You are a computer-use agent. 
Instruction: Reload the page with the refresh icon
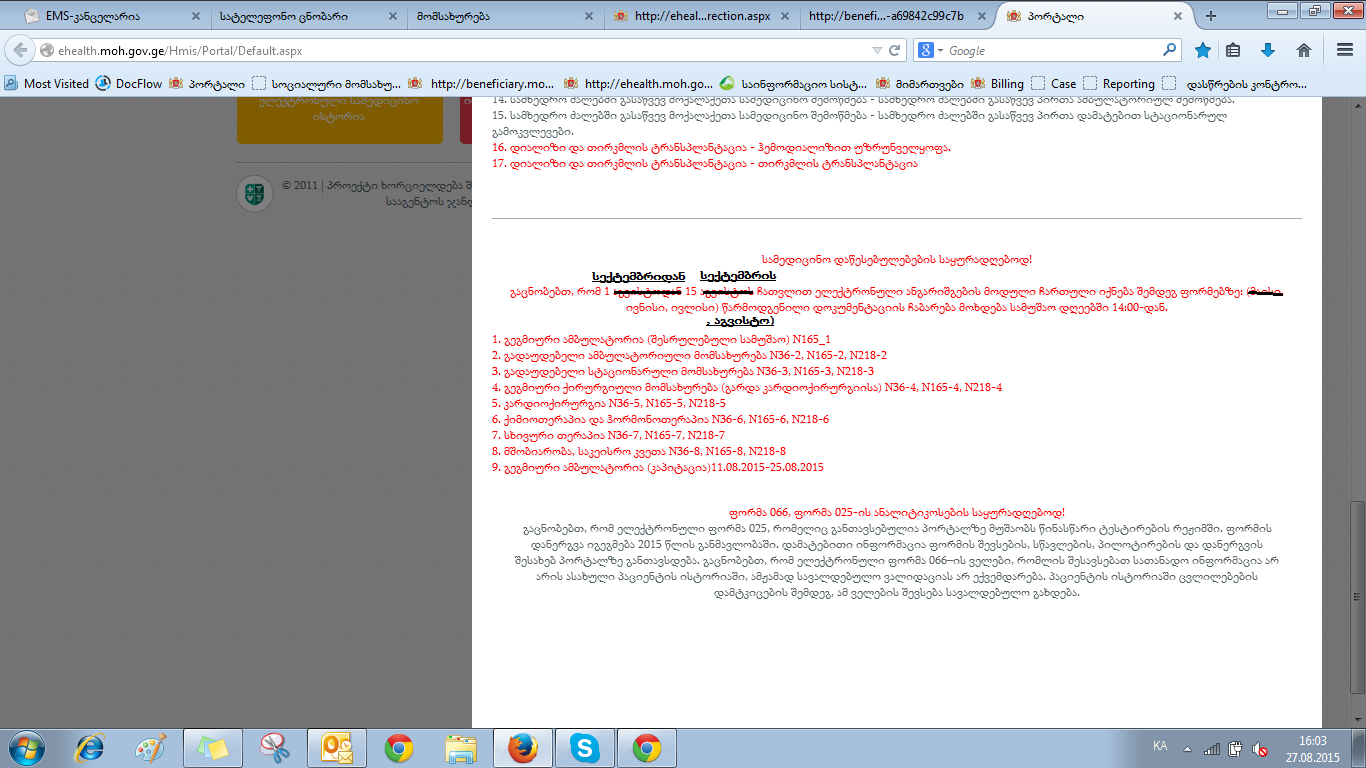pyautogui.click(x=895, y=50)
